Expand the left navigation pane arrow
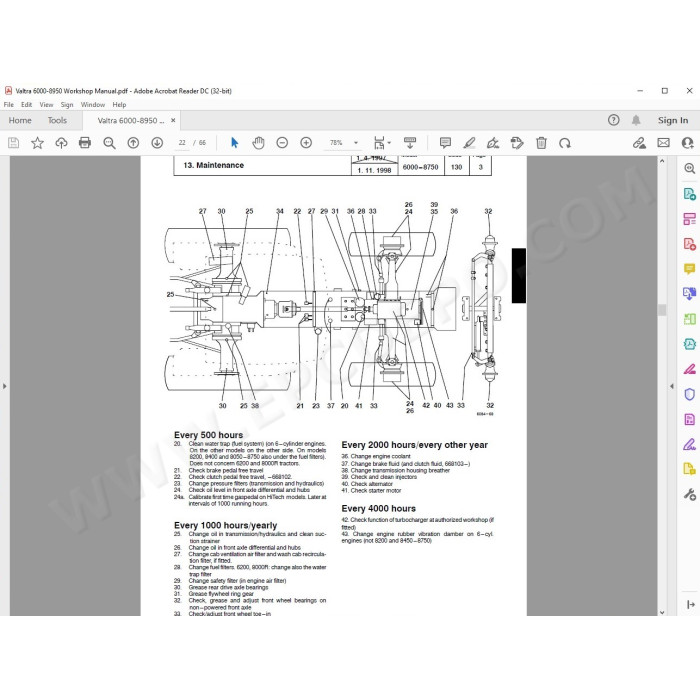 coord(5,386)
